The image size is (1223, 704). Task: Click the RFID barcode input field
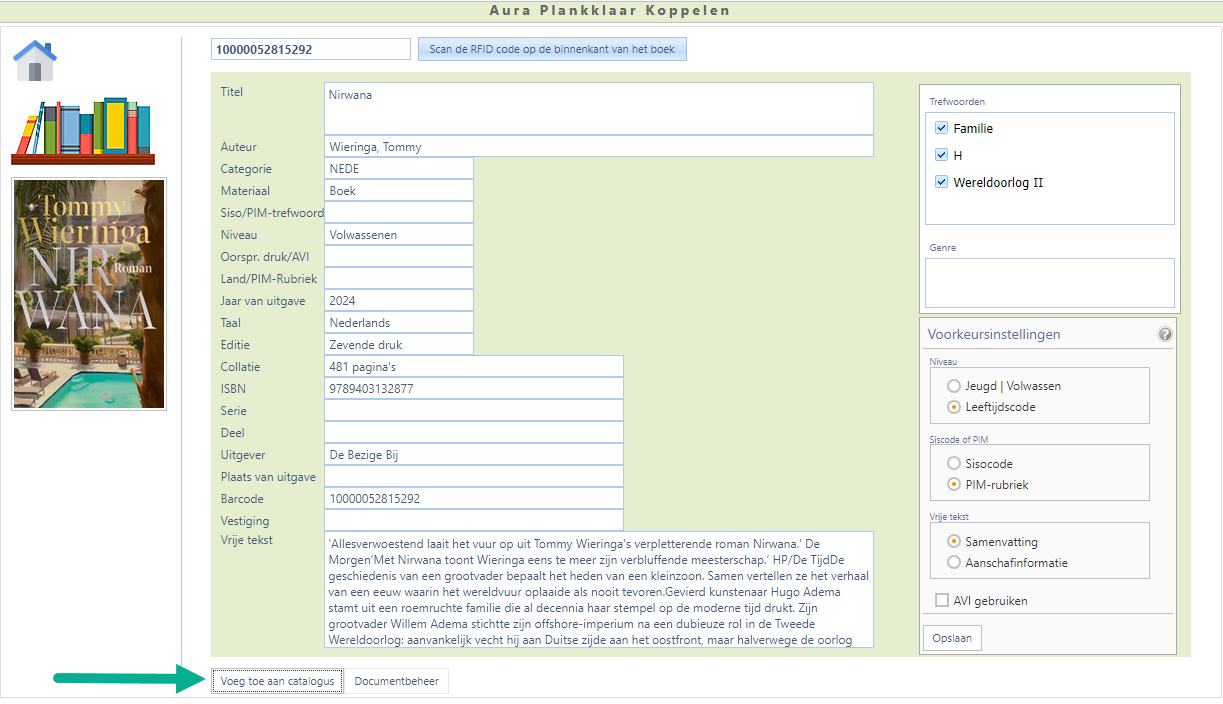coord(310,49)
